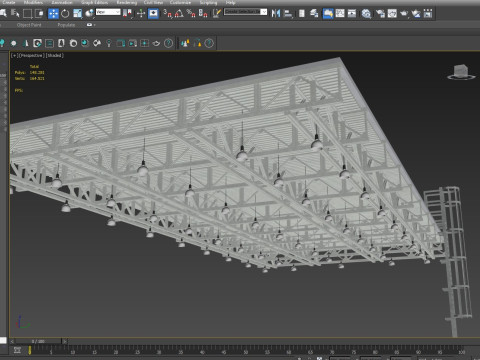Open the Animation menu

[62, 2]
